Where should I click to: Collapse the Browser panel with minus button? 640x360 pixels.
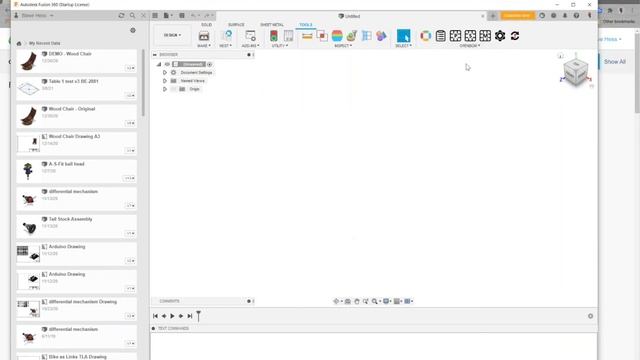click(x=155, y=55)
